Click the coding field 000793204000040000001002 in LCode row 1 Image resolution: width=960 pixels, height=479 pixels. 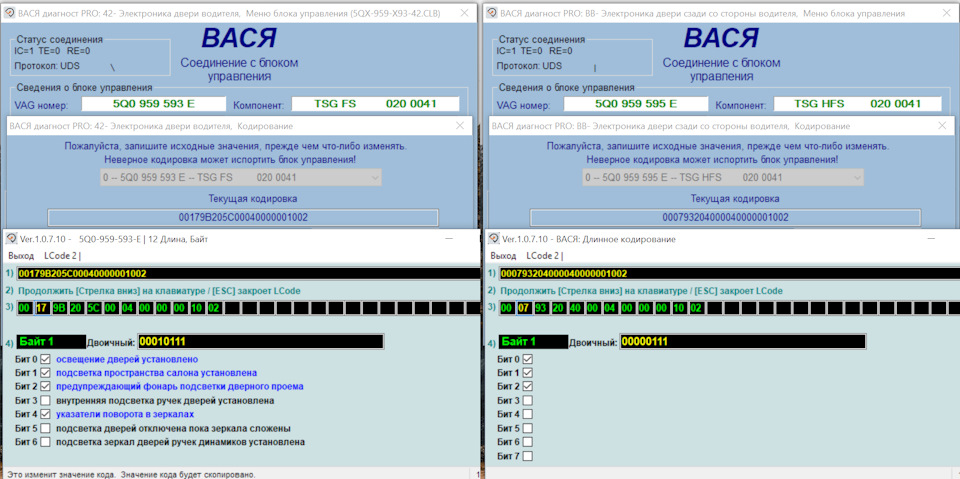729,273
